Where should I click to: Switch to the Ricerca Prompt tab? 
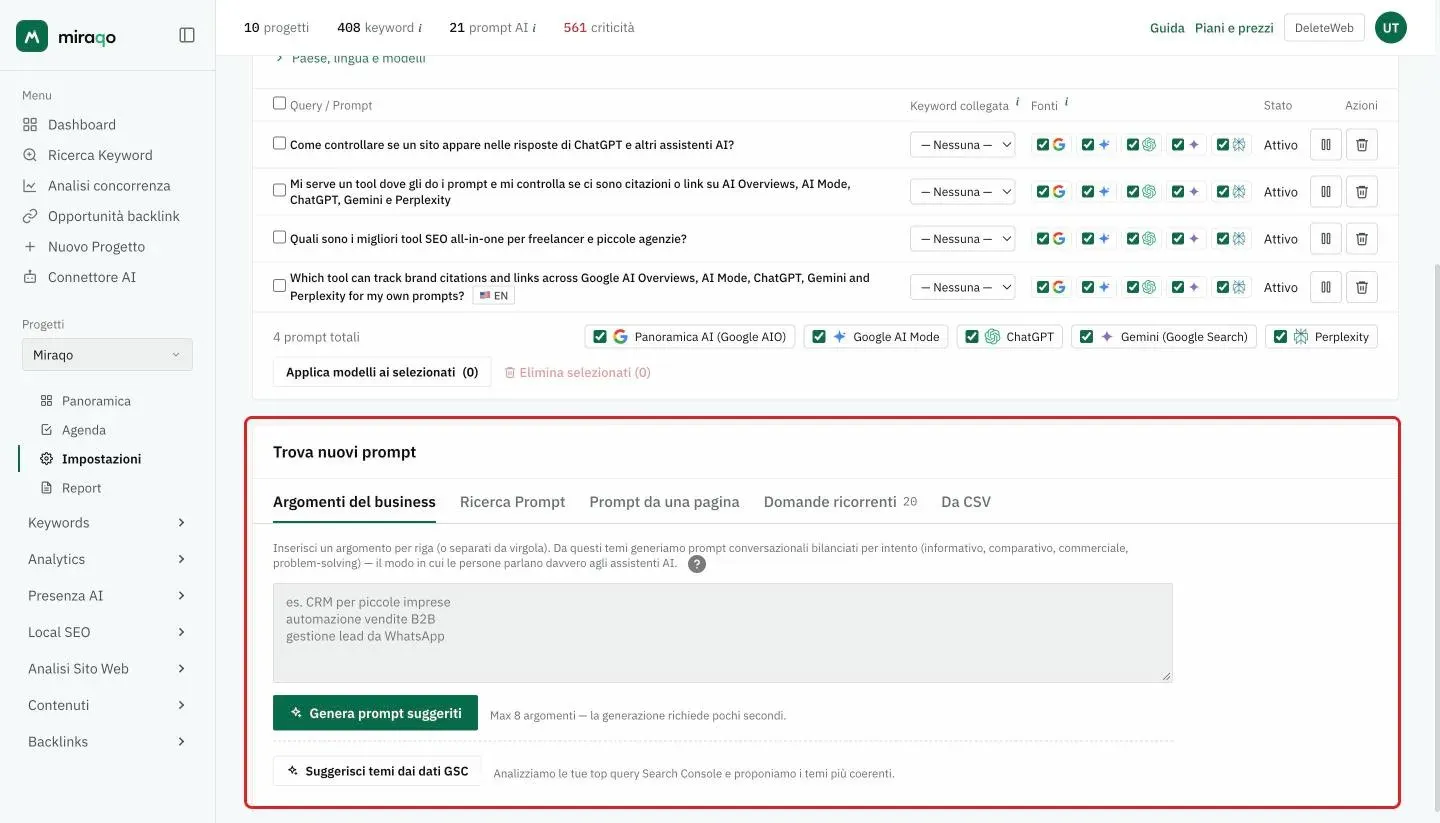click(x=512, y=502)
